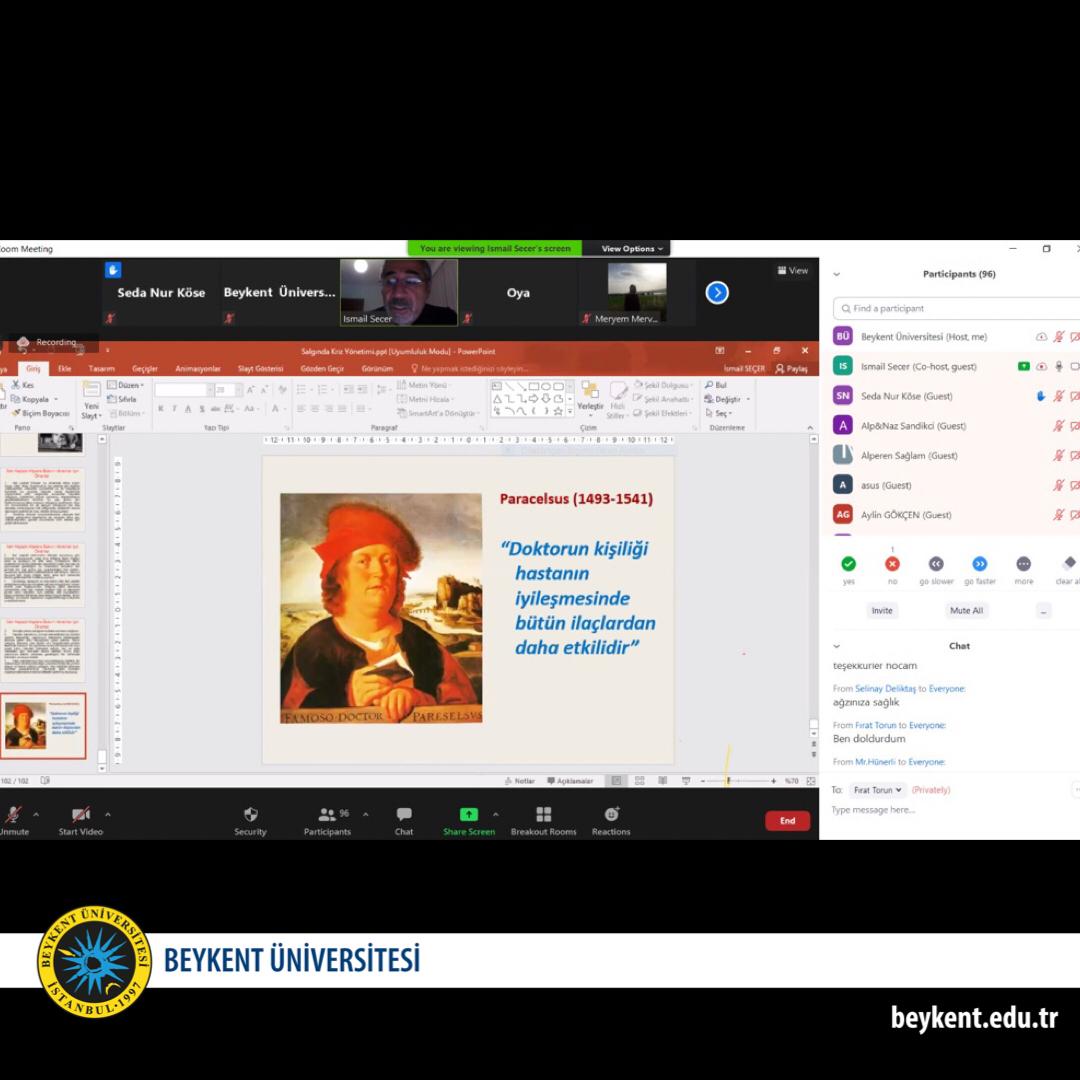Collapse the Chat panel chevron
The height and width of the screenshot is (1080, 1080).
pos(837,646)
